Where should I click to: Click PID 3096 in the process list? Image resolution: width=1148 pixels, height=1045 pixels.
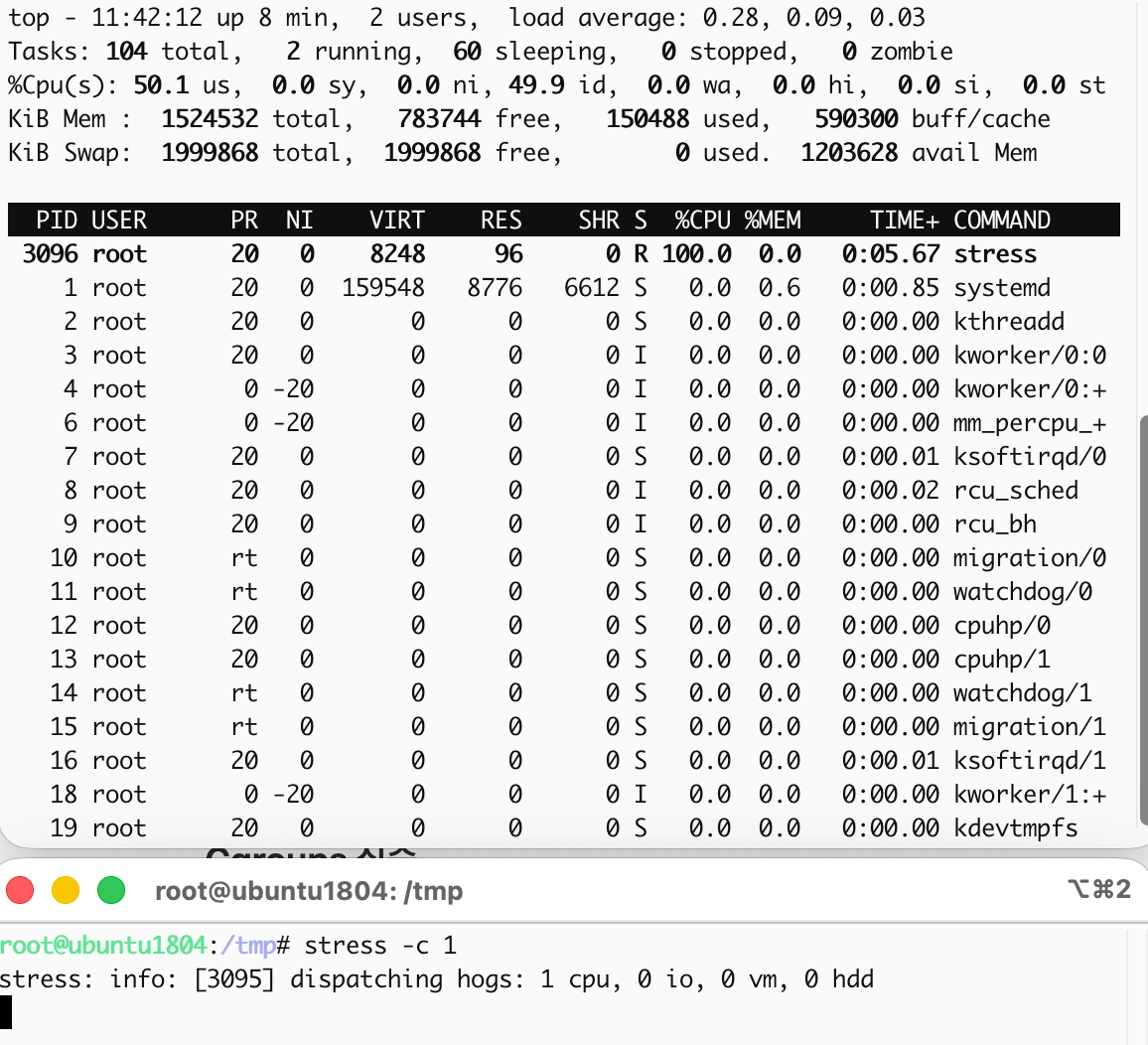pyautogui.click(x=50, y=254)
